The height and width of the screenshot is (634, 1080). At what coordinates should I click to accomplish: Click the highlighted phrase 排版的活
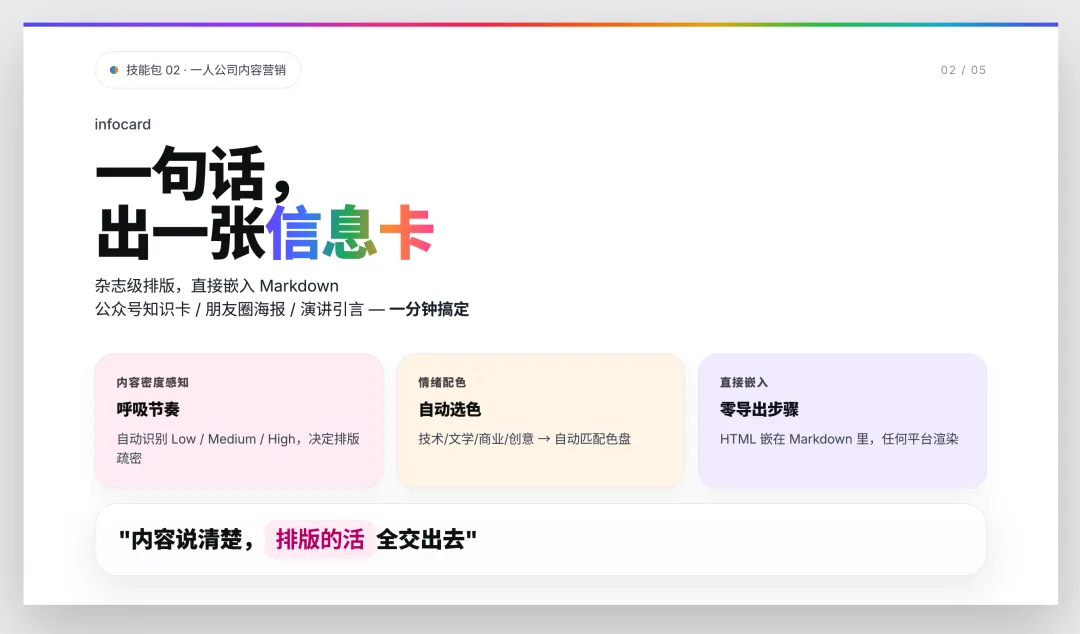[x=319, y=539]
